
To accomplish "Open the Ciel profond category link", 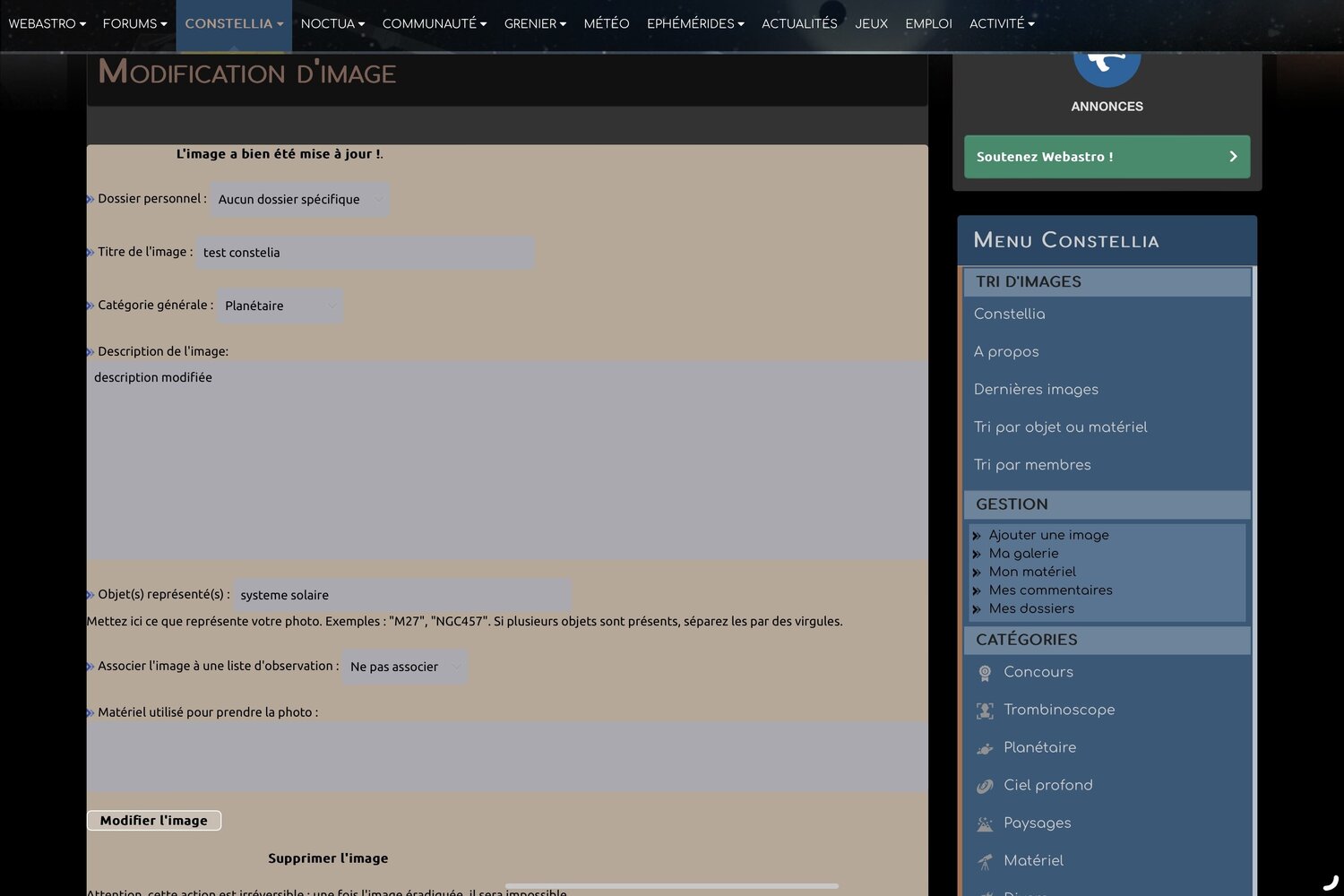I will pyautogui.click(x=1048, y=785).
